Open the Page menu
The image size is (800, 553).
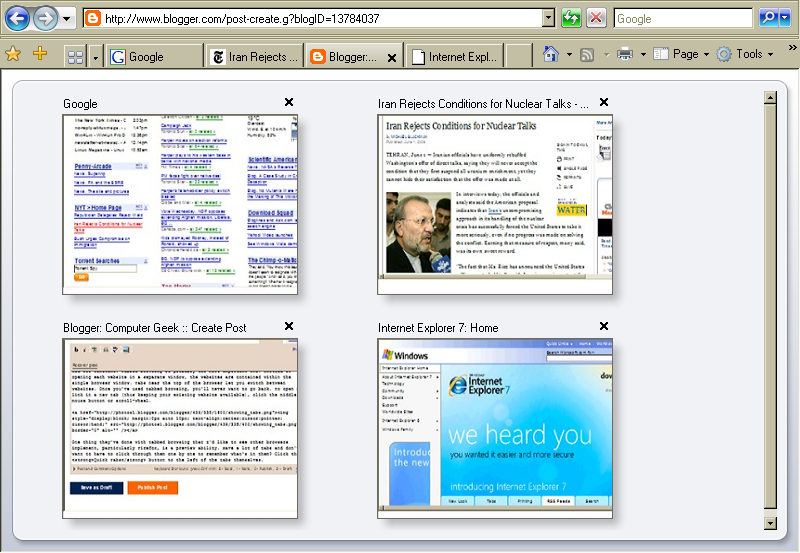click(681, 54)
